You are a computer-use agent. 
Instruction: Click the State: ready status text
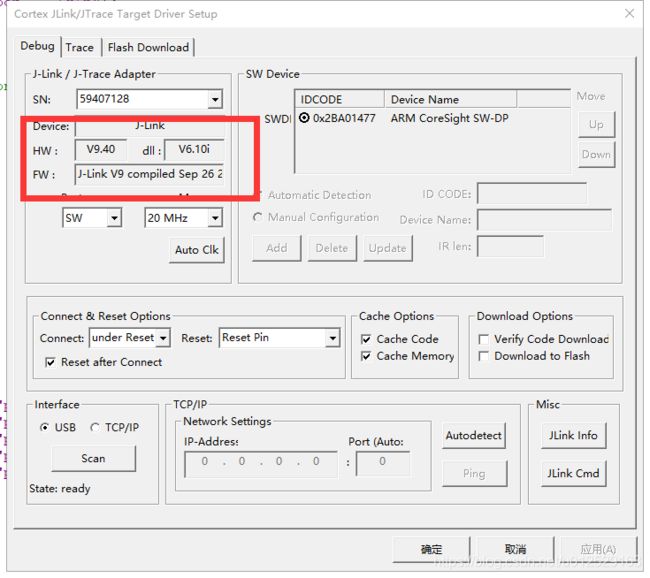coord(60,489)
